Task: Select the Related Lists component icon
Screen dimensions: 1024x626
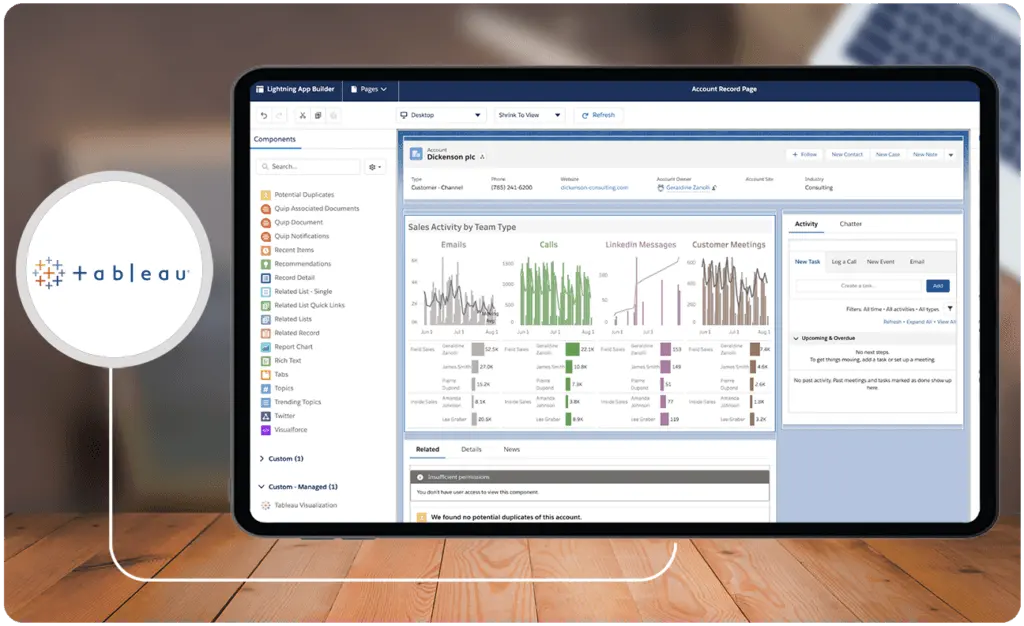Action: click(266, 319)
